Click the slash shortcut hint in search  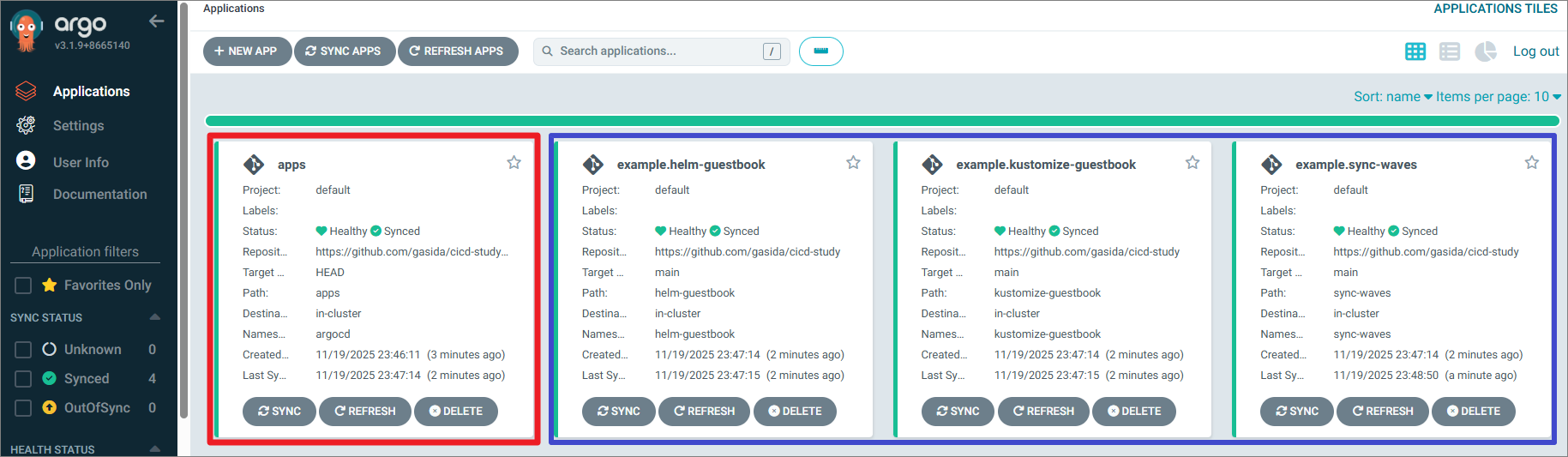point(772,51)
